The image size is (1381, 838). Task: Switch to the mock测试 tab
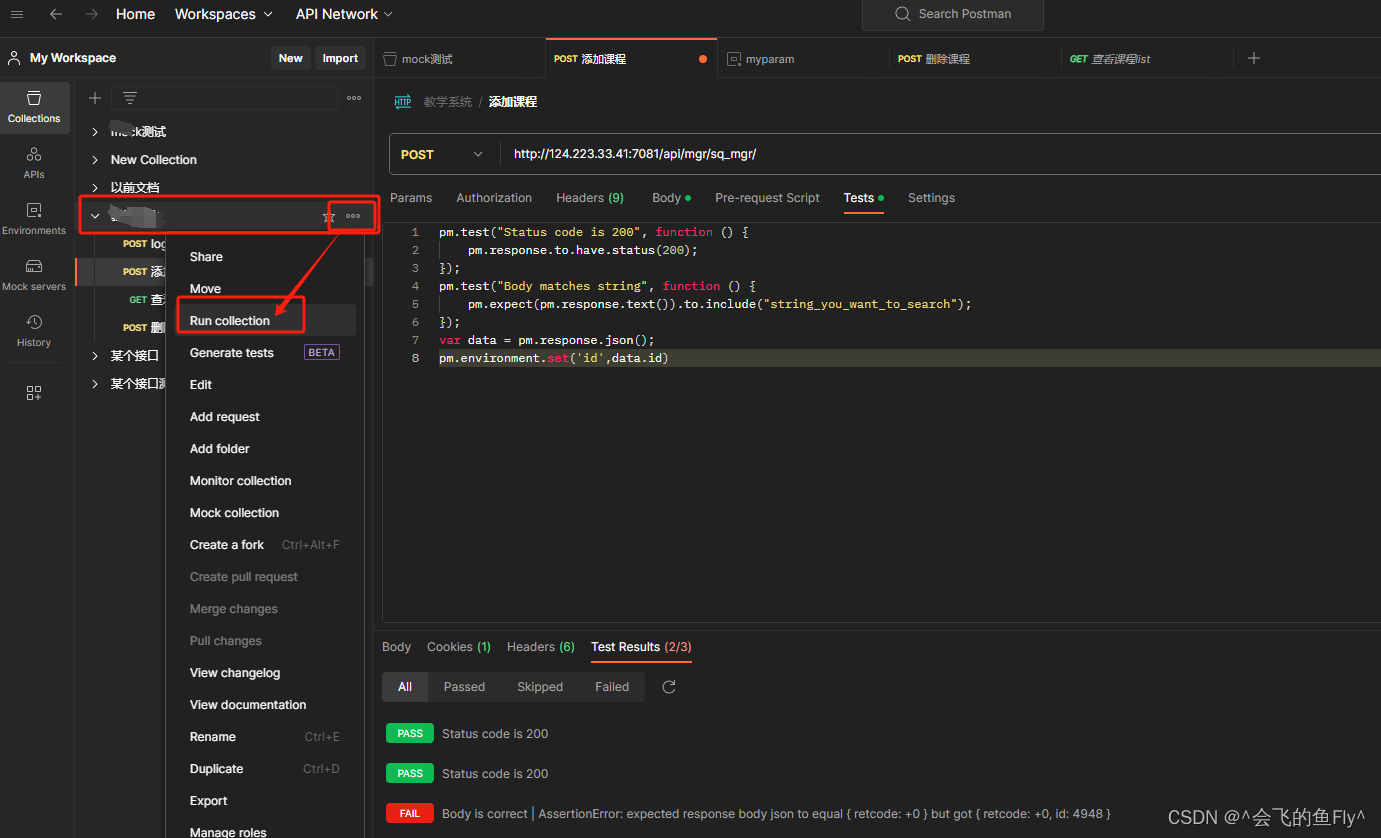(460, 59)
